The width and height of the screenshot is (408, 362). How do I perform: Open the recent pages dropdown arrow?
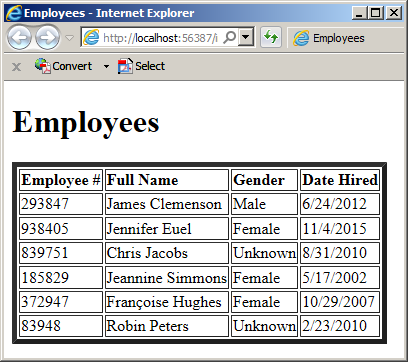point(69,38)
